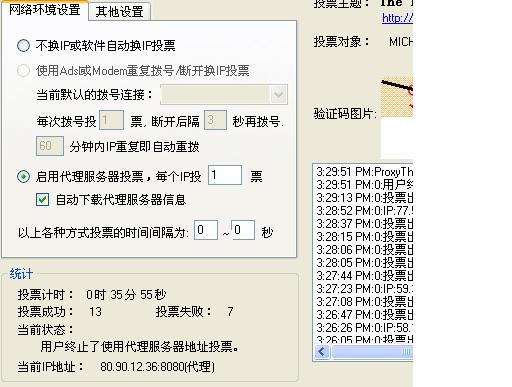Open the http:// vote topic link
The width and height of the screenshot is (512, 387).
click(397, 18)
